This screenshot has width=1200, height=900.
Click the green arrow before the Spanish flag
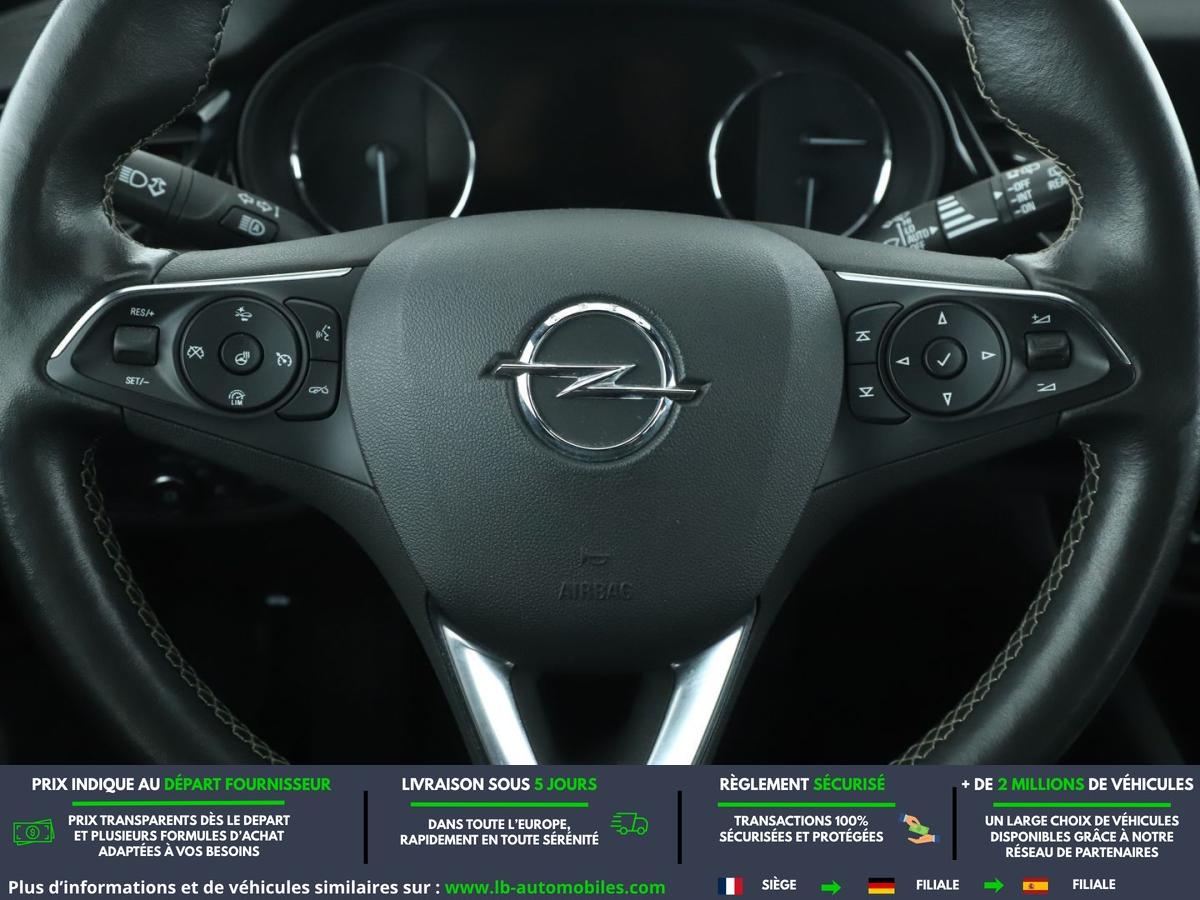(993, 885)
